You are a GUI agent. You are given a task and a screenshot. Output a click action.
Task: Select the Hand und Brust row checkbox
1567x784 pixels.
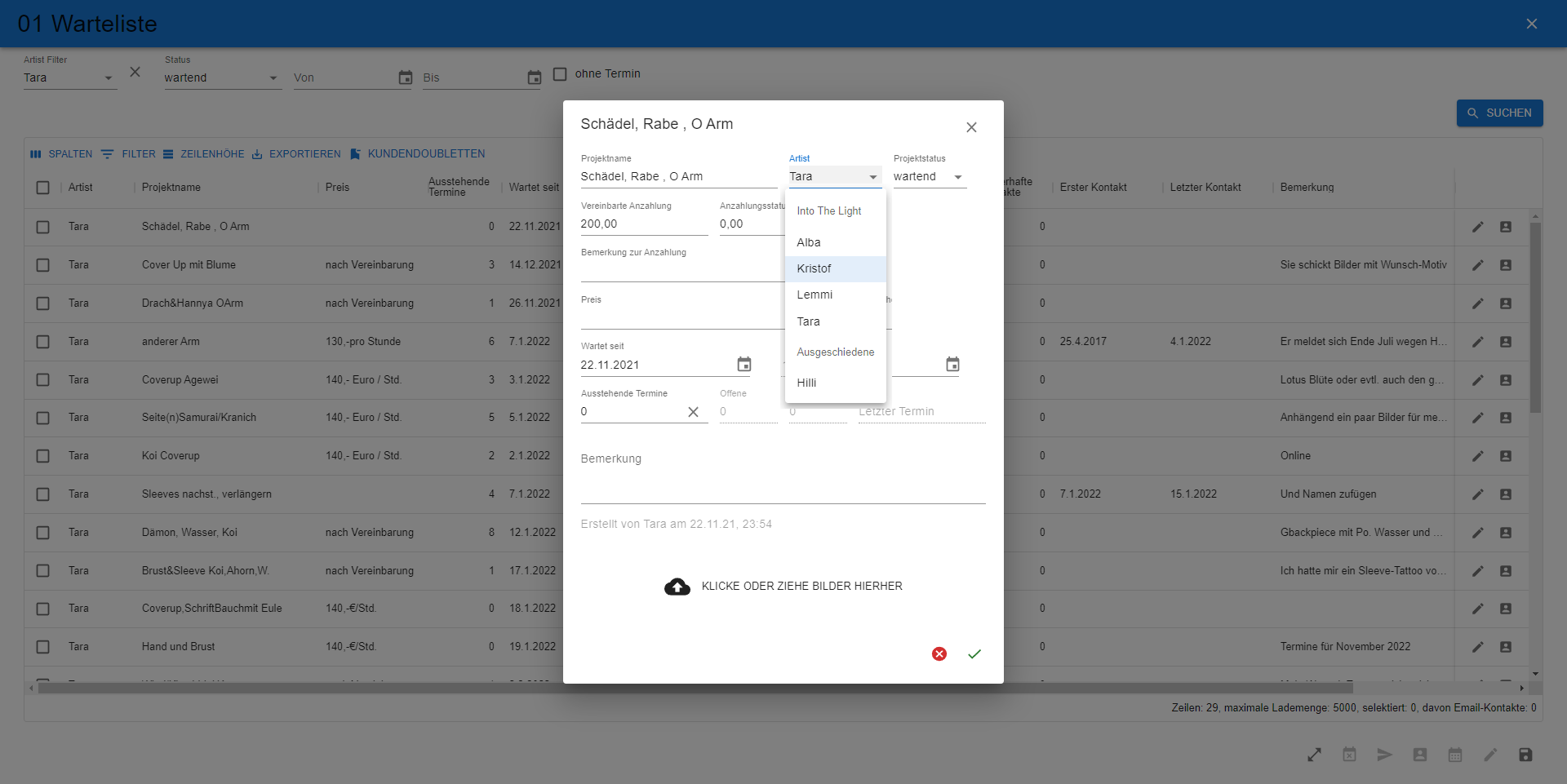pos(43,647)
